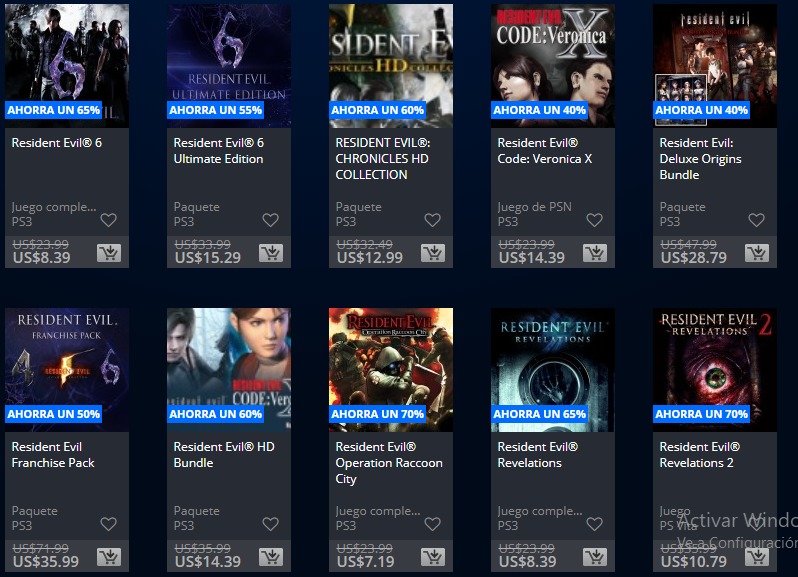Add Deluxe Origins Bundle to cart
The width and height of the screenshot is (798, 577).
757,253
